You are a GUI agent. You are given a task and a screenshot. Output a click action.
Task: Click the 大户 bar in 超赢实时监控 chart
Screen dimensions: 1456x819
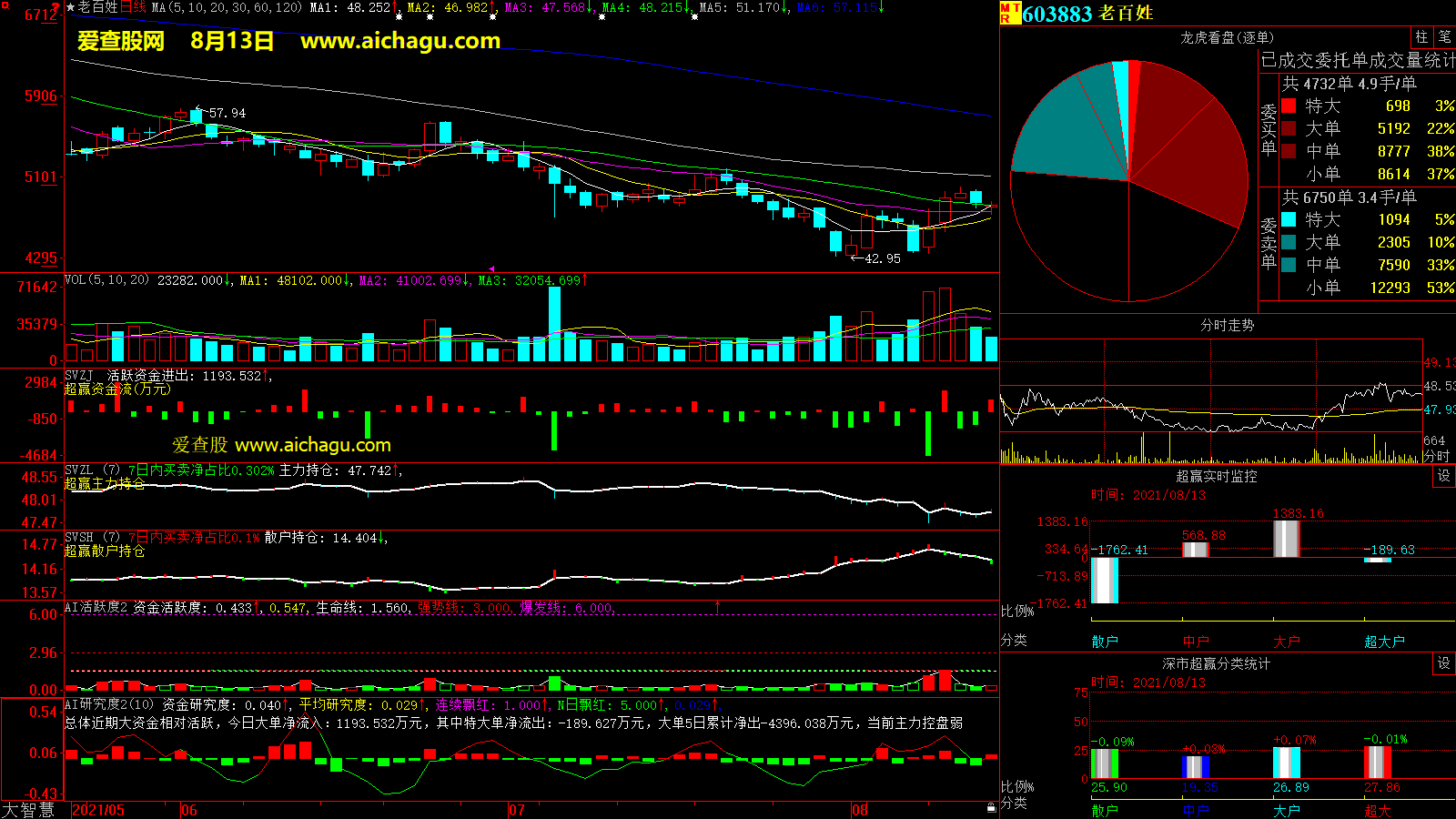pyautogui.click(x=1286, y=539)
